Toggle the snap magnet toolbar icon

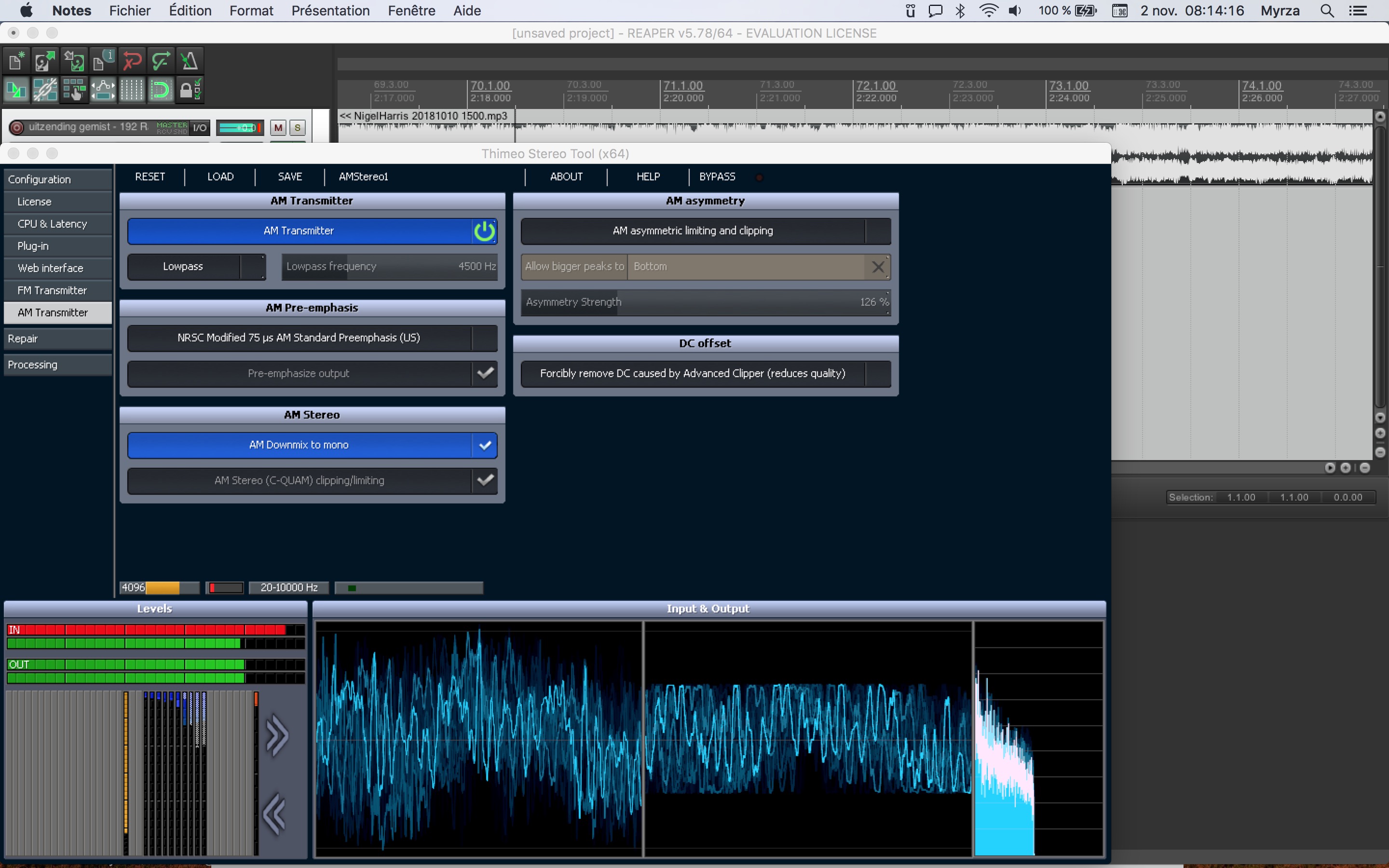tap(160, 90)
